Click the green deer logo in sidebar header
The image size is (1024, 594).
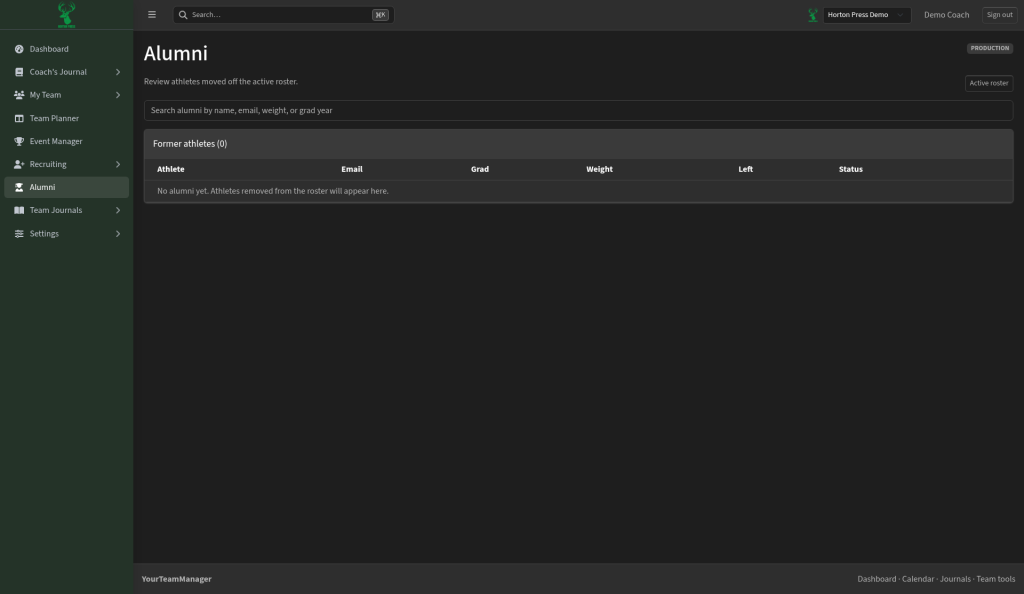click(x=67, y=14)
